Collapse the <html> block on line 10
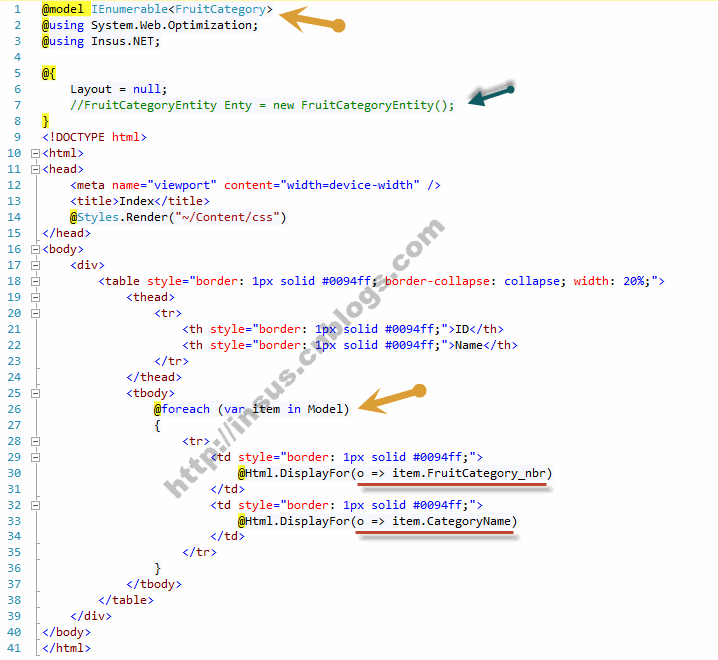The width and height of the screenshot is (718, 660). pyautogui.click(x=35, y=153)
